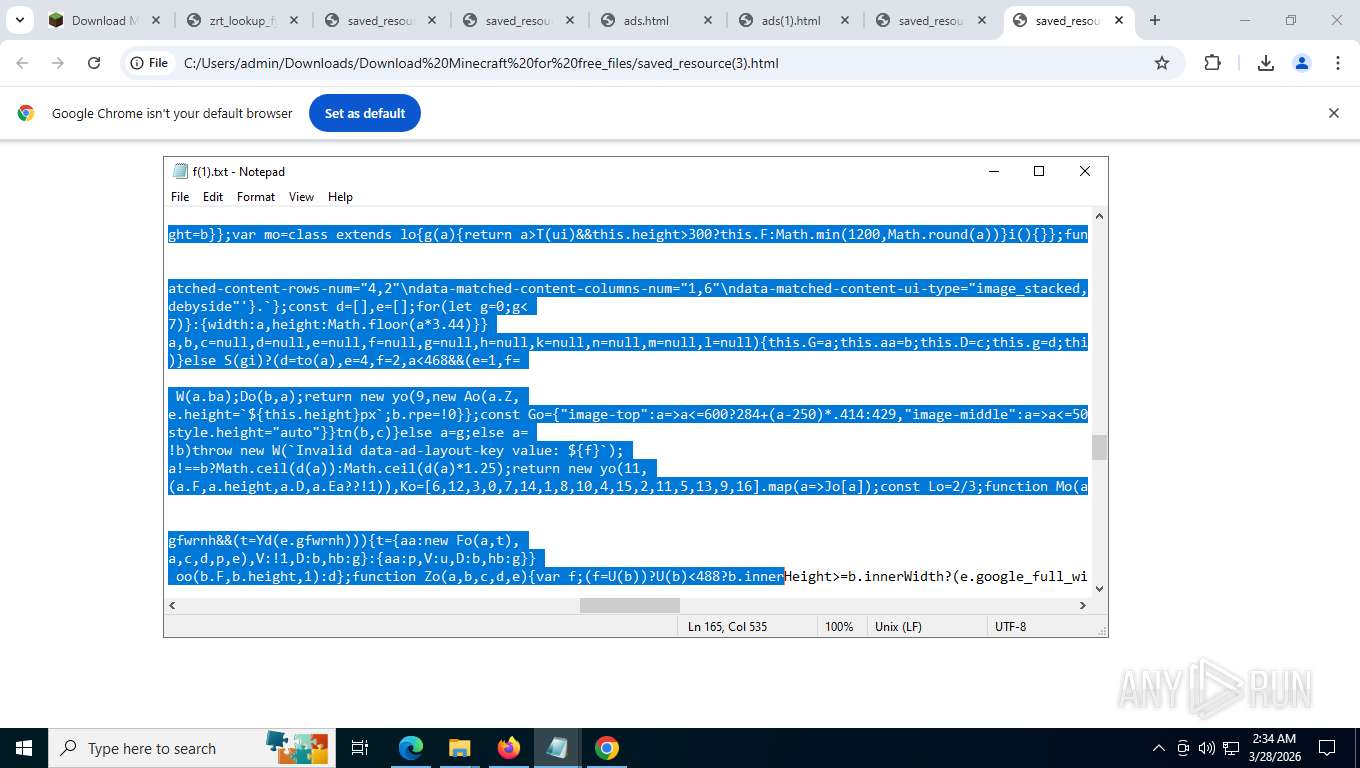Open Chrome's tab search dropdown
The height and width of the screenshot is (768, 1360).
(20, 20)
